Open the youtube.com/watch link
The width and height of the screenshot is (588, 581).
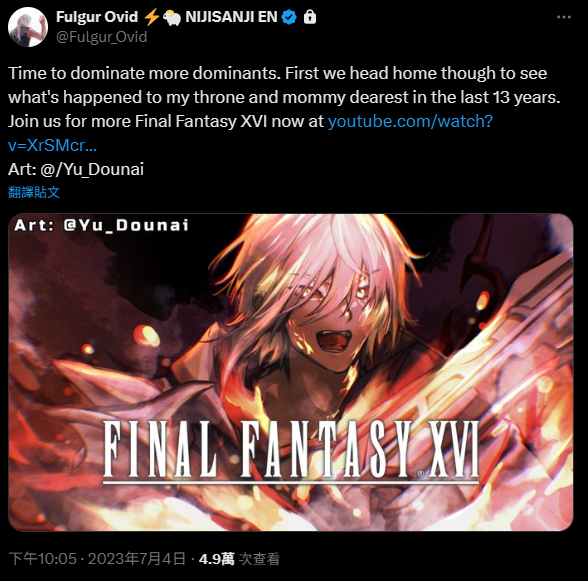pyautogui.click(x=410, y=121)
